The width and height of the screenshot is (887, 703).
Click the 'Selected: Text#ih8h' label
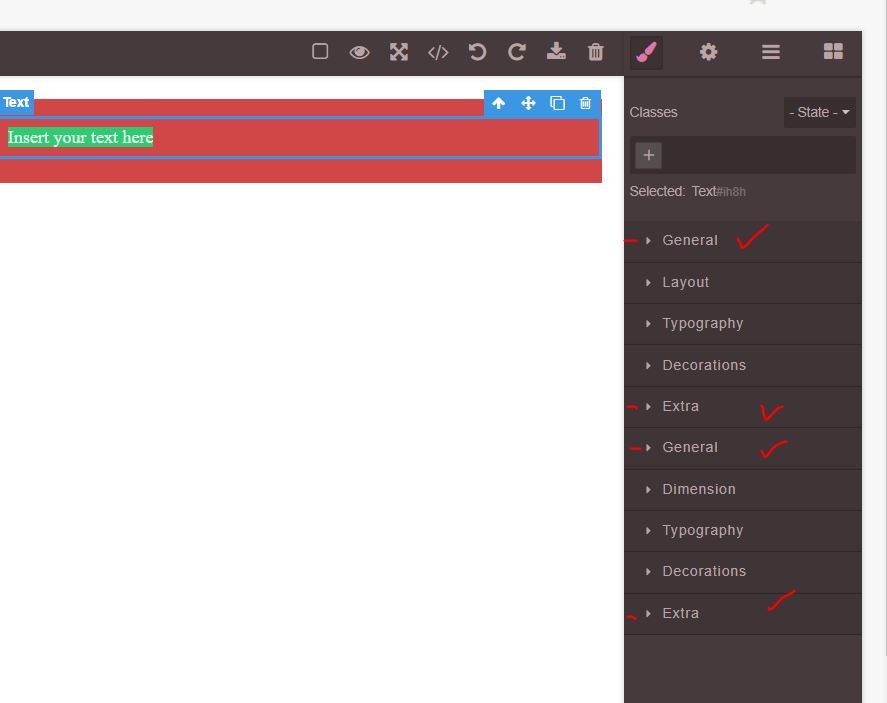(687, 191)
